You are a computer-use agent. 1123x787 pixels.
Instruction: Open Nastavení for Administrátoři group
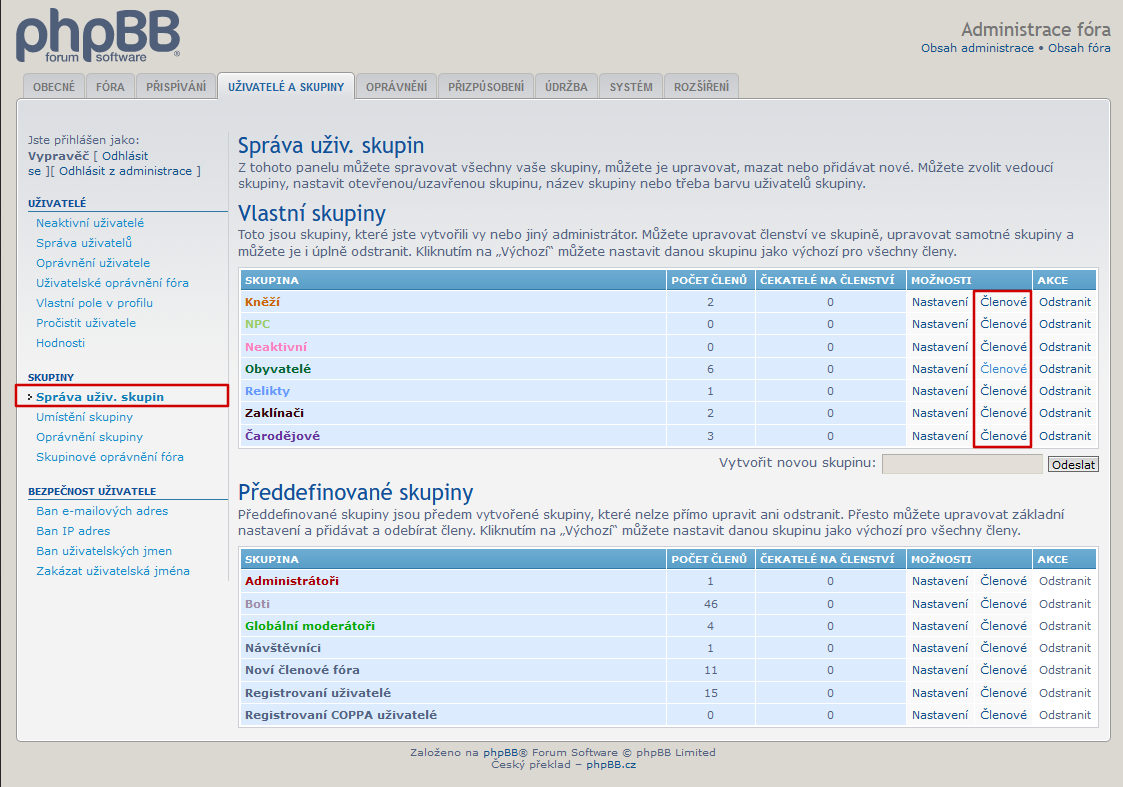940,581
